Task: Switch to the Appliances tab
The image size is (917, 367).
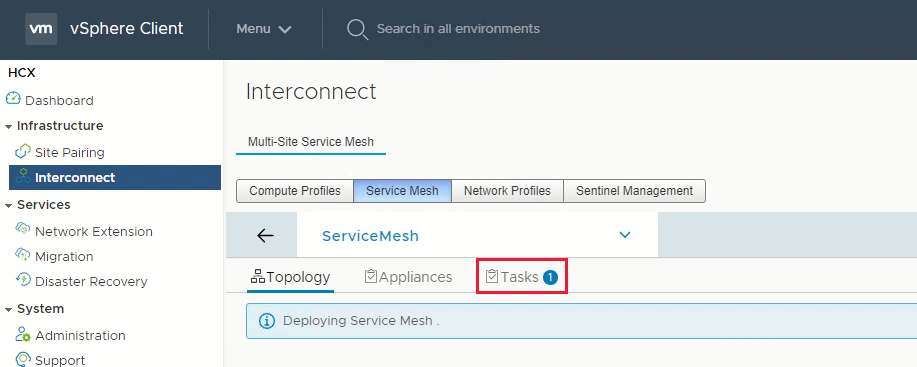Action: coord(408,277)
